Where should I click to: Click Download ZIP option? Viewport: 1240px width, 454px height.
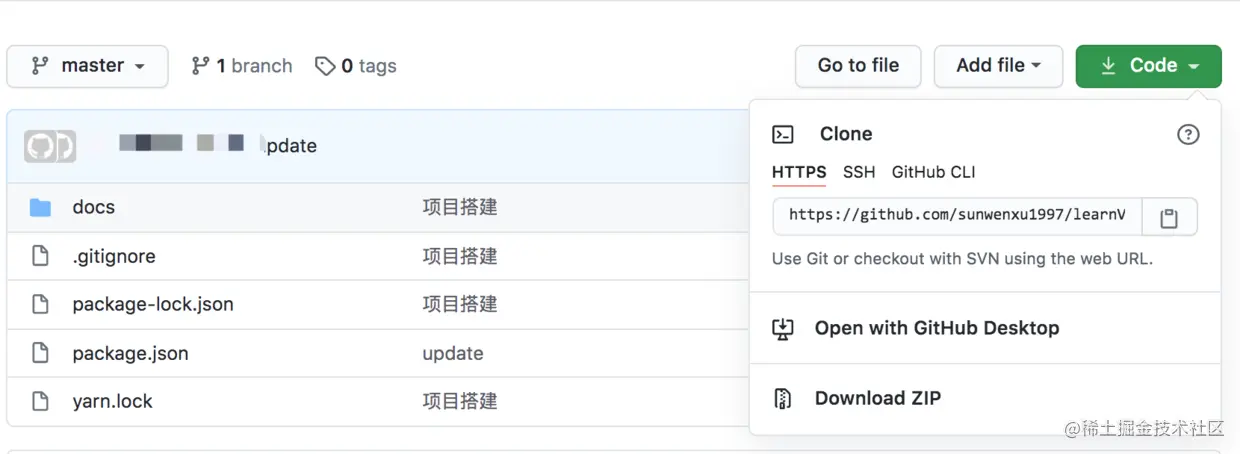878,398
